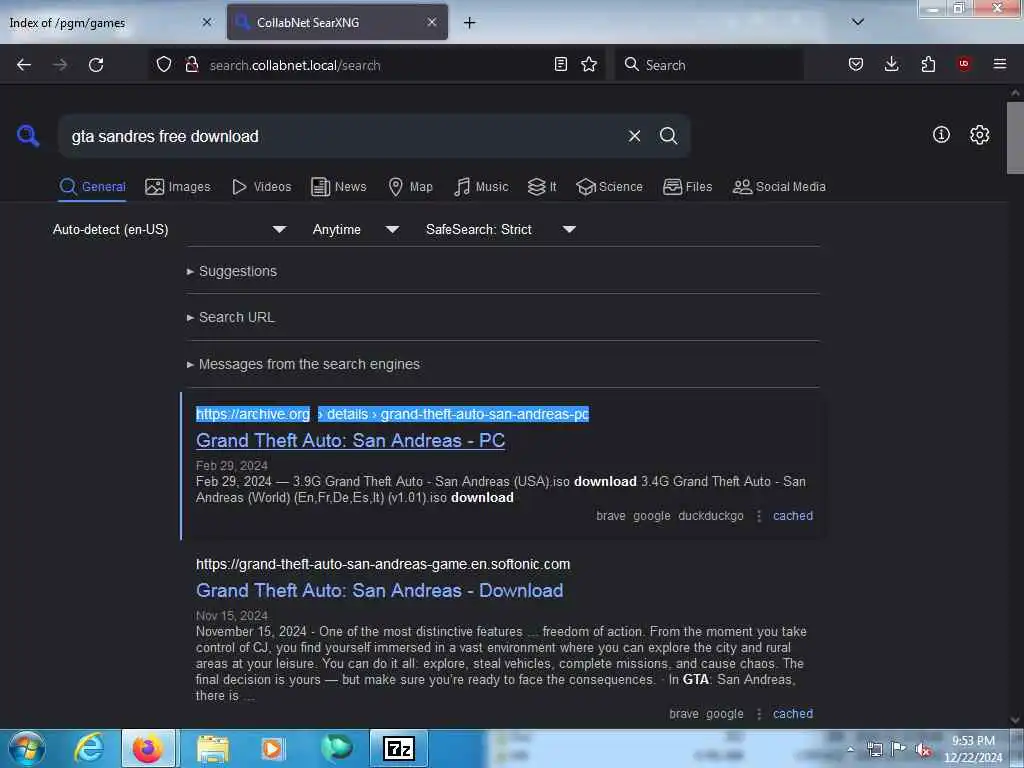Open the Windows Start menu
The height and width of the screenshot is (768, 1024).
click(27, 748)
